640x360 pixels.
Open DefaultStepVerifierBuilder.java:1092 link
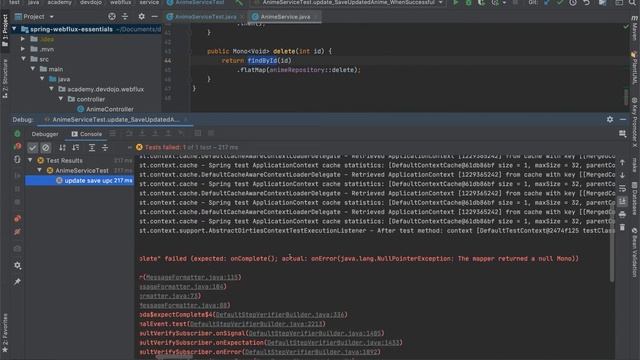311,352
